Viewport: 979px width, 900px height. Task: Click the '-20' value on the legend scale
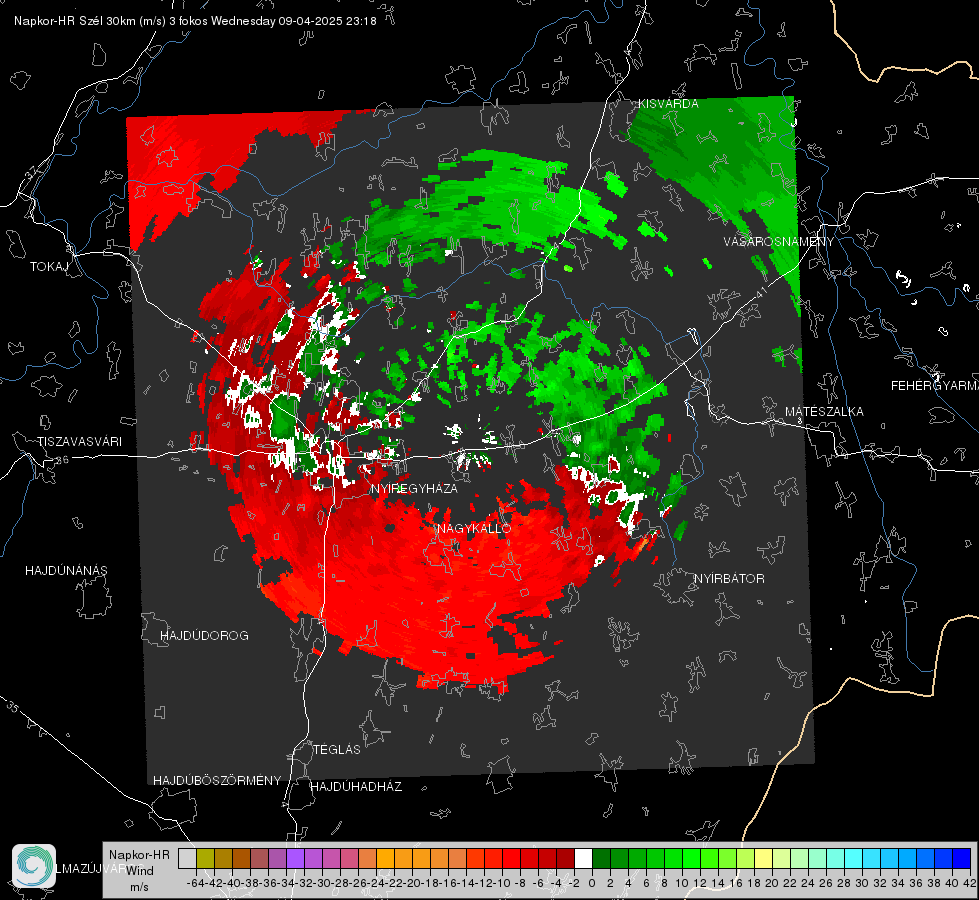pyautogui.click(x=412, y=883)
